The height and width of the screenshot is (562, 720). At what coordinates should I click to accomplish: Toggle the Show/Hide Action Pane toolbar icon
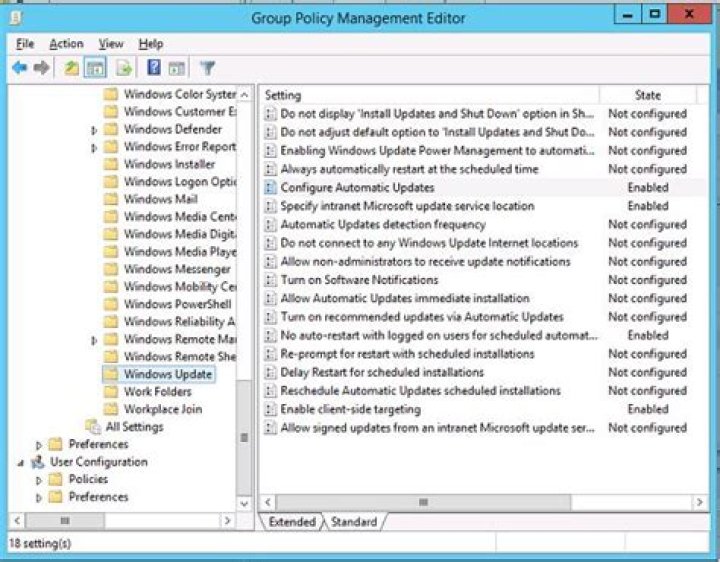[x=177, y=68]
